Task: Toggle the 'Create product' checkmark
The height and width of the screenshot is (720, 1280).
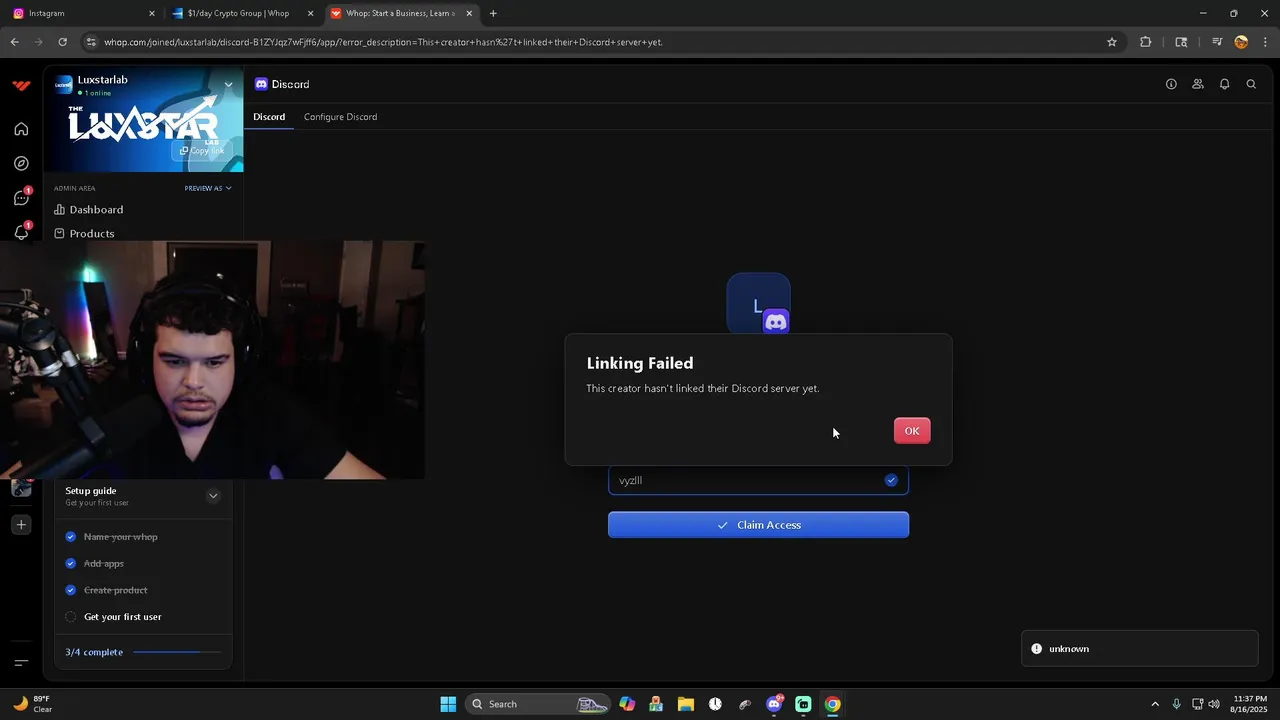Action: click(71, 590)
